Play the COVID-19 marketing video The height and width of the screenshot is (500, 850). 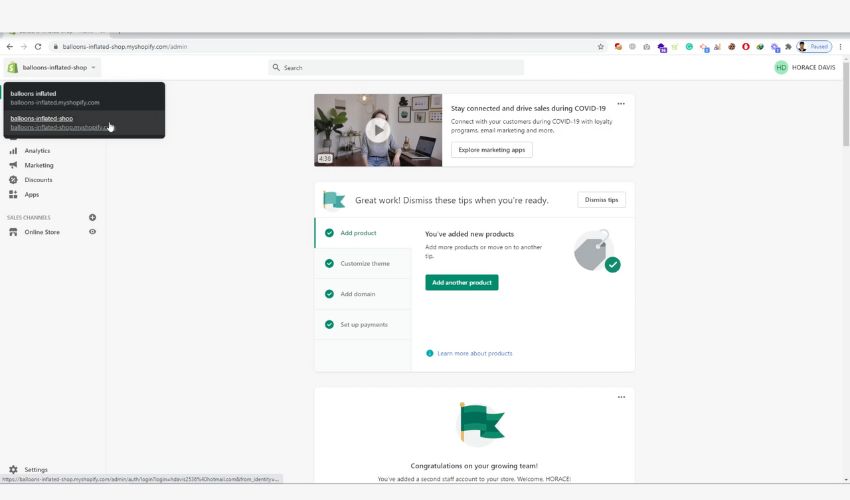[x=377, y=130]
